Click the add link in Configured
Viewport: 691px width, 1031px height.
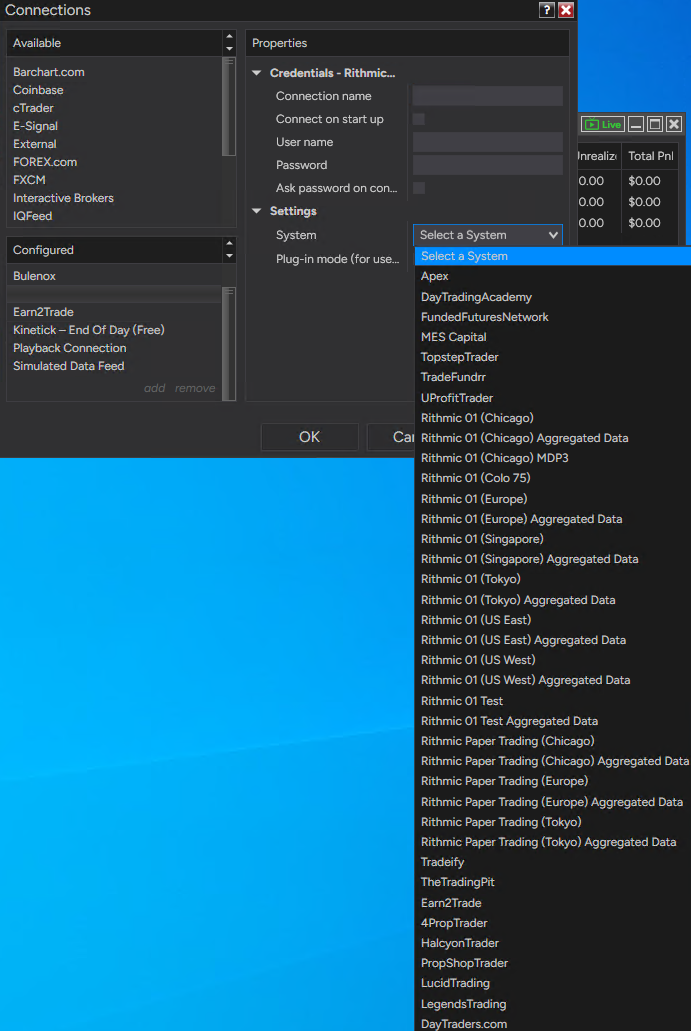pos(155,388)
